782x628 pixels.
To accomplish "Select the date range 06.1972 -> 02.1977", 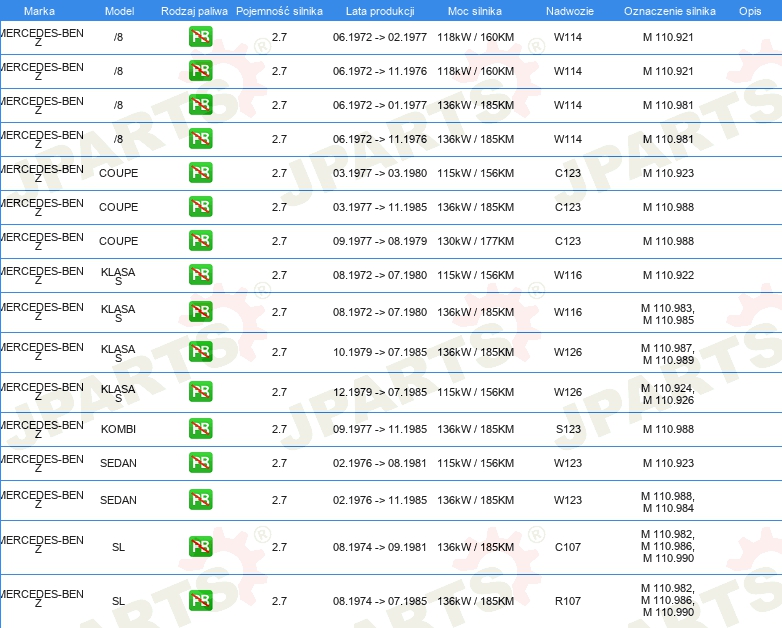I will tap(380, 37).
